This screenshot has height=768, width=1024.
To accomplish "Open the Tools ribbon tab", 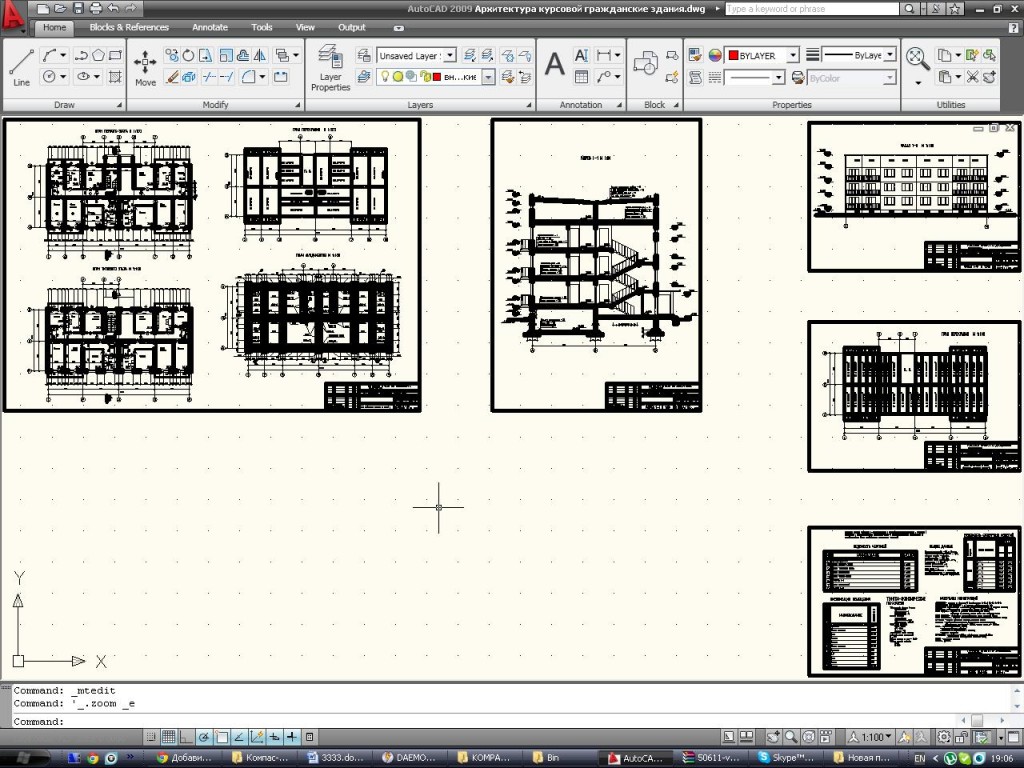I will coord(261,27).
